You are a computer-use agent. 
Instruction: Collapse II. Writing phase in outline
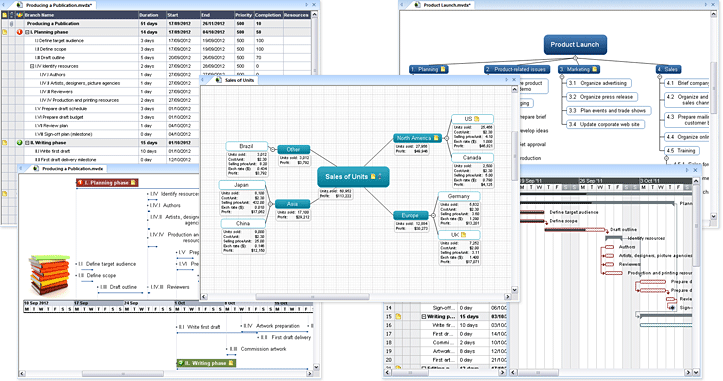click(27, 143)
